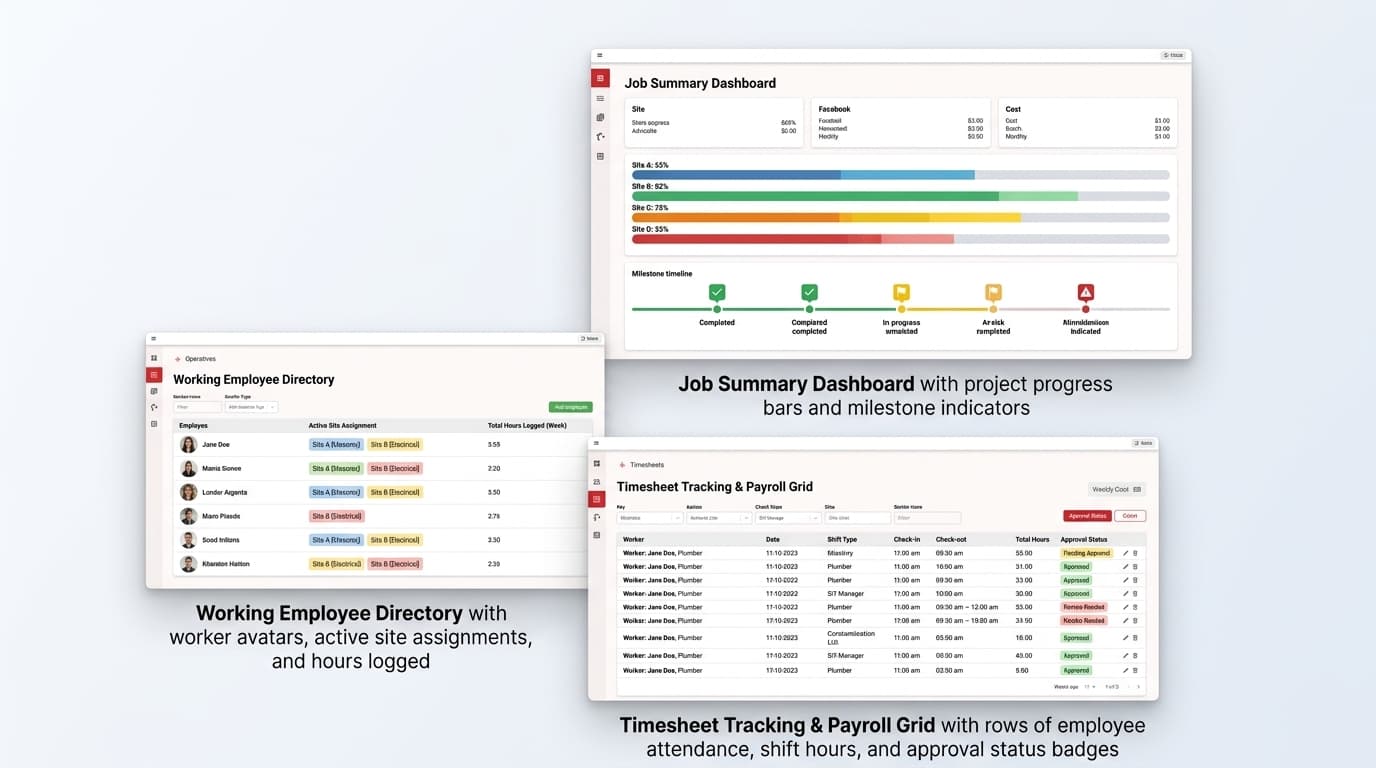
Task: Open grid sidebar icon in Employee Directory window
Action: pyautogui.click(x=154, y=358)
